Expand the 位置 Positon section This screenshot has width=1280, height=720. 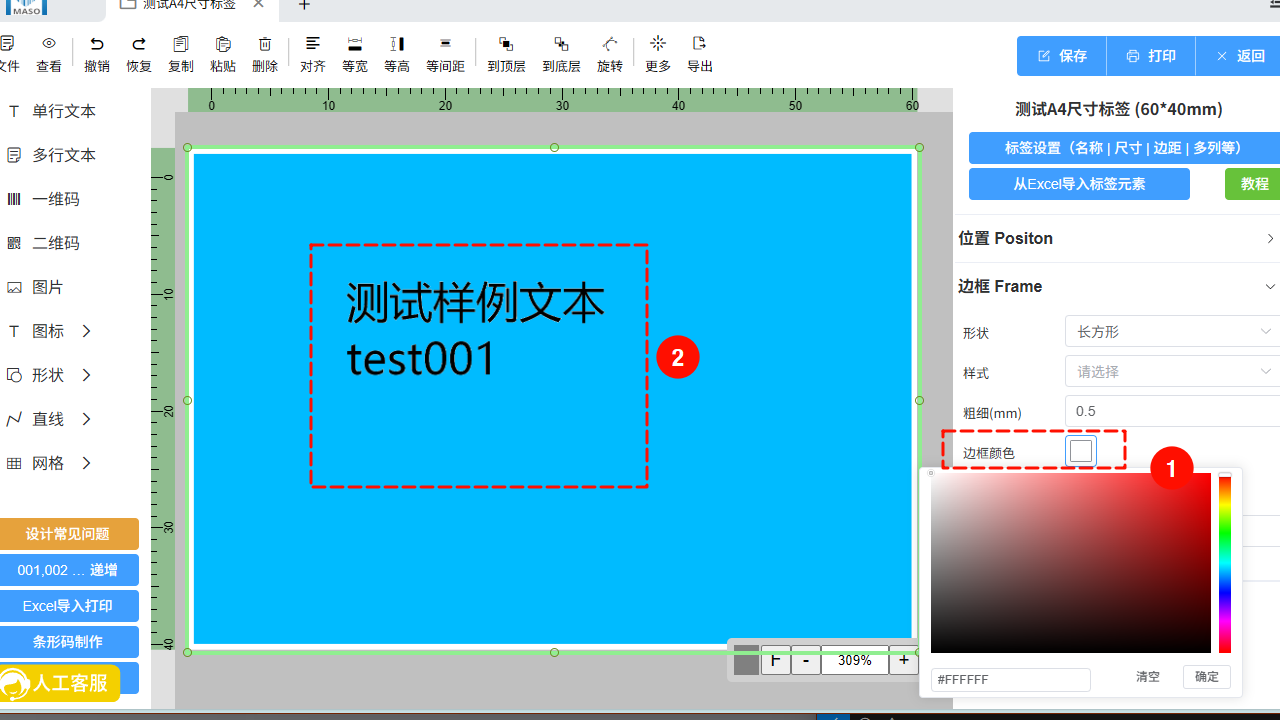[x=1118, y=238]
